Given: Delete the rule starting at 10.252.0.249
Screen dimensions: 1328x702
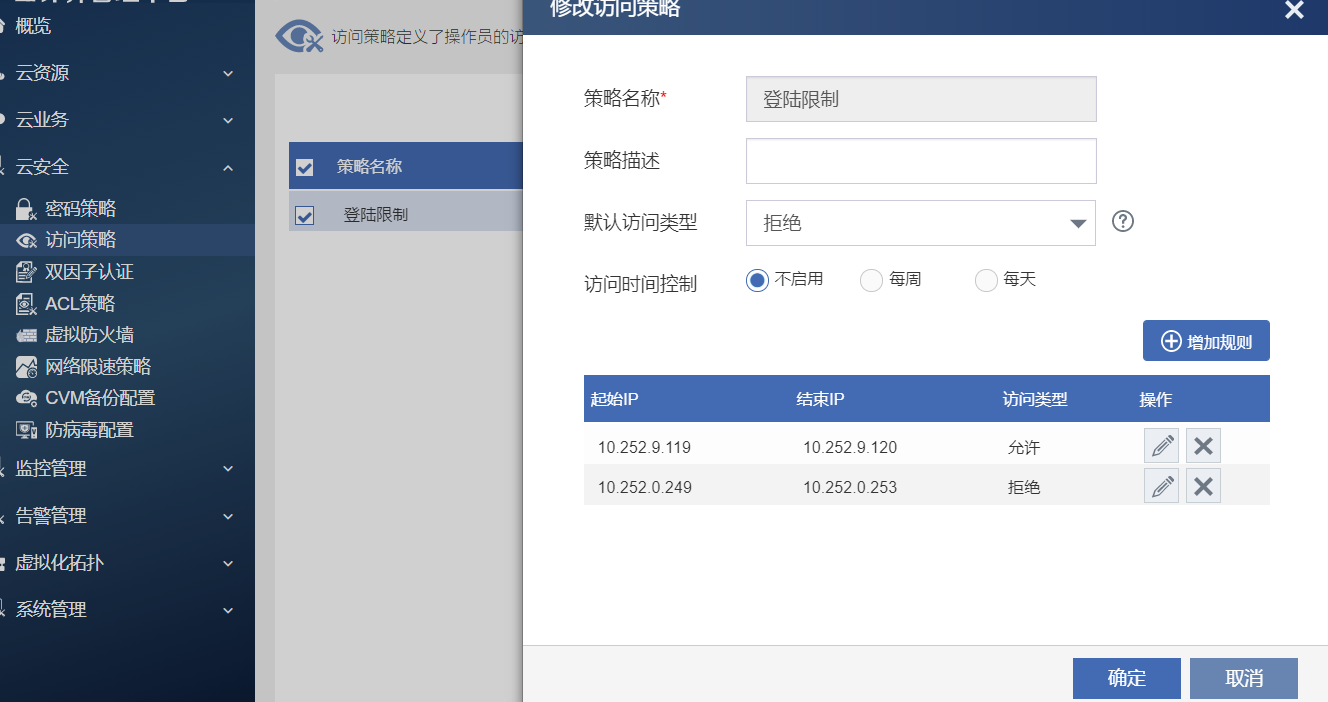Looking at the screenshot, I should point(1203,486).
